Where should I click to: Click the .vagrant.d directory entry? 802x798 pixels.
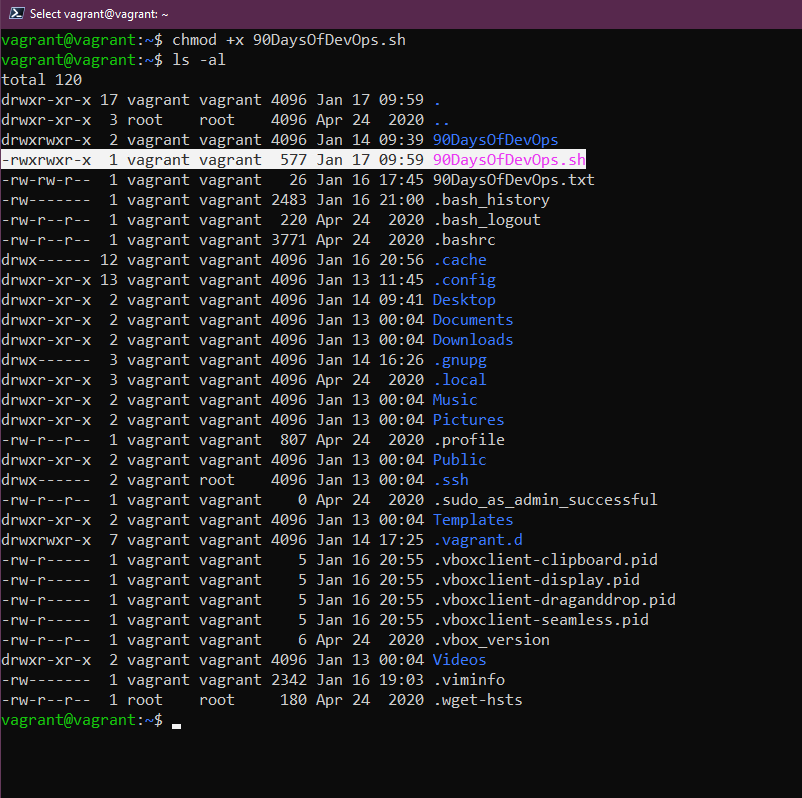click(x=477, y=540)
